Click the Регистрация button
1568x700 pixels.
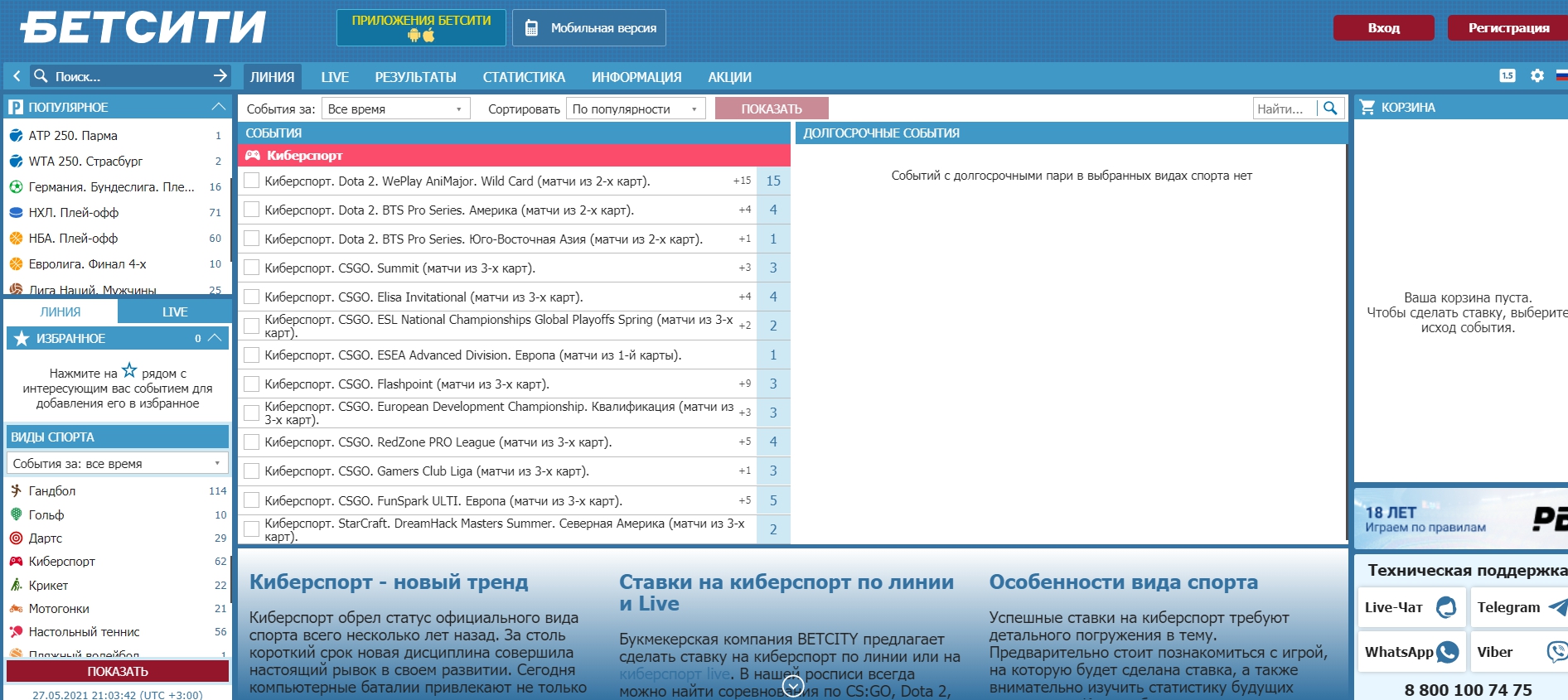point(1508,28)
